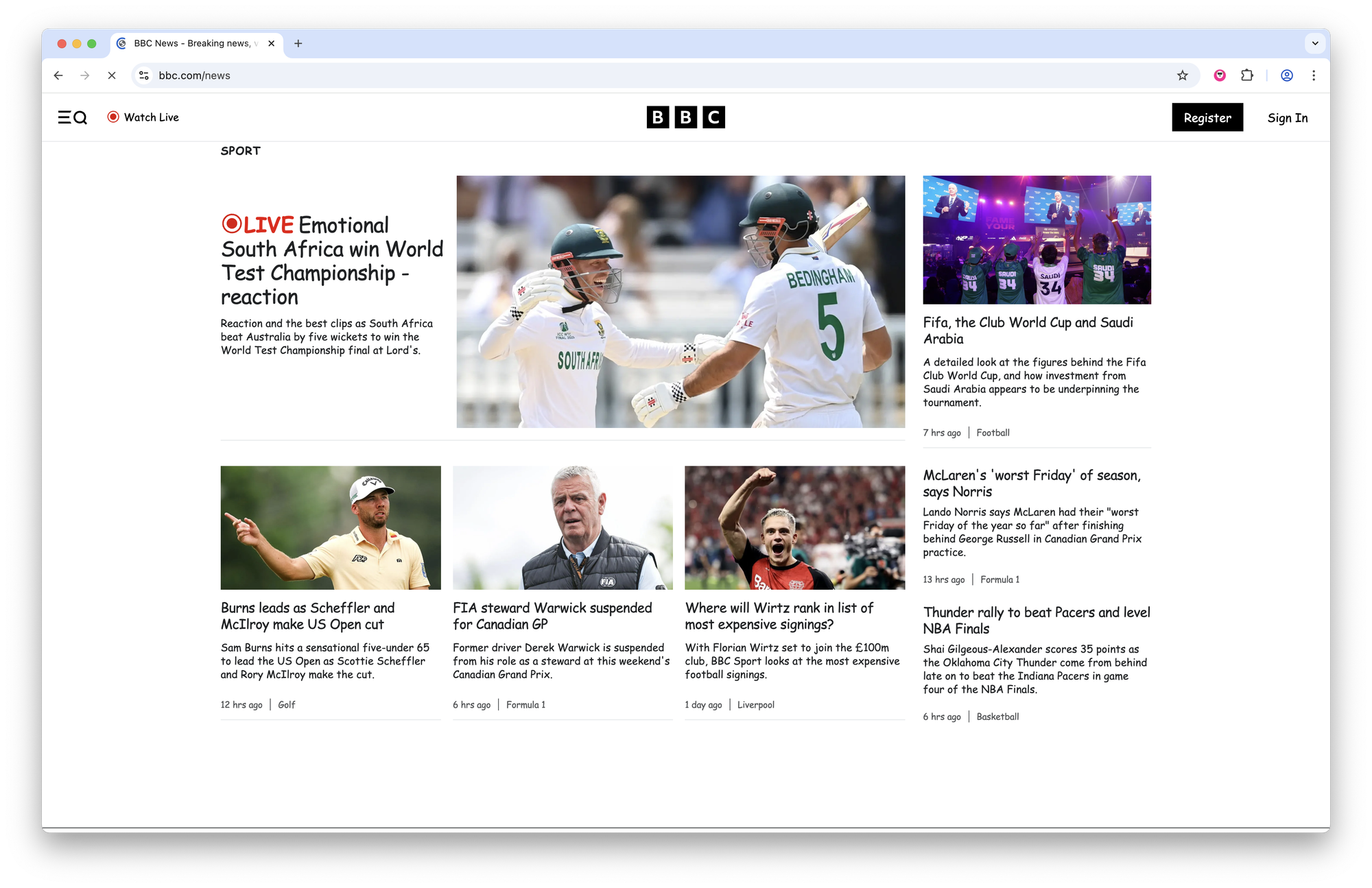Screen dimensions: 1372x888
Task: Click the Register button
Action: point(1207,117)
